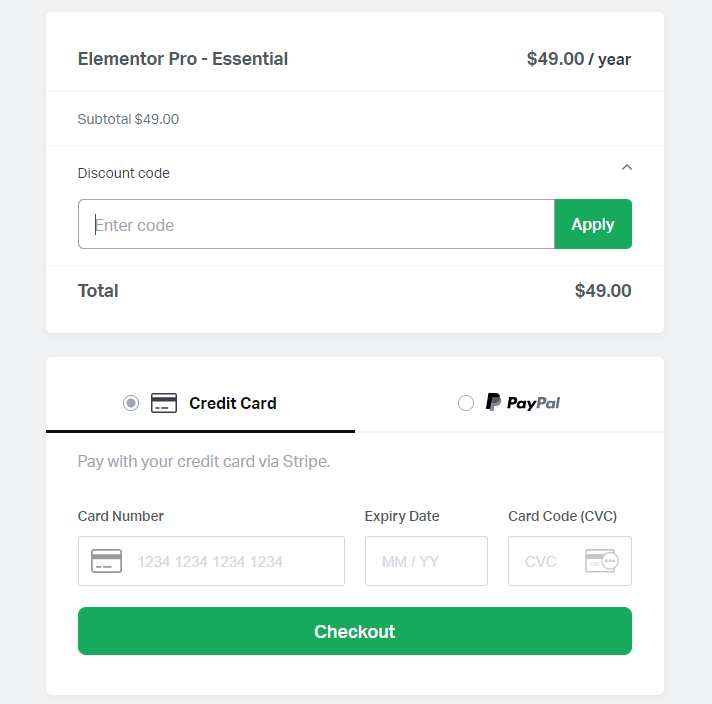712x704 pixels.
Task: Focus the Enter code discount field
Action: [x=316, y=224]
